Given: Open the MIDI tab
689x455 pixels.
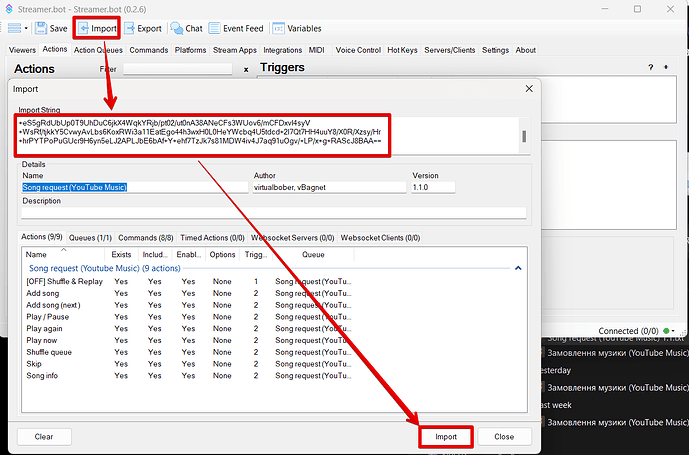Looking at the screenshot, I should point(316,50).
